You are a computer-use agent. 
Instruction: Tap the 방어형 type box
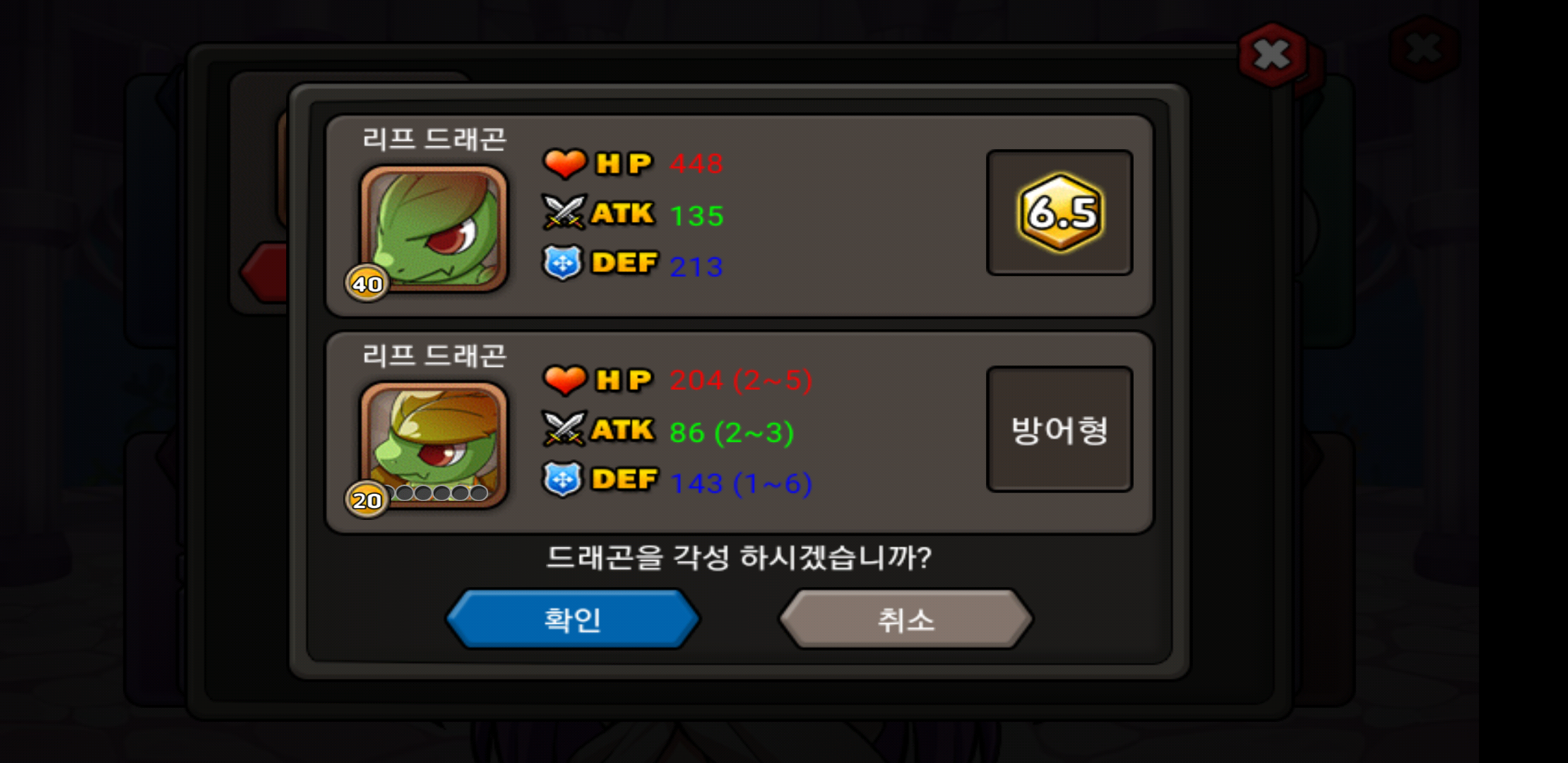tap(1059, 429)
